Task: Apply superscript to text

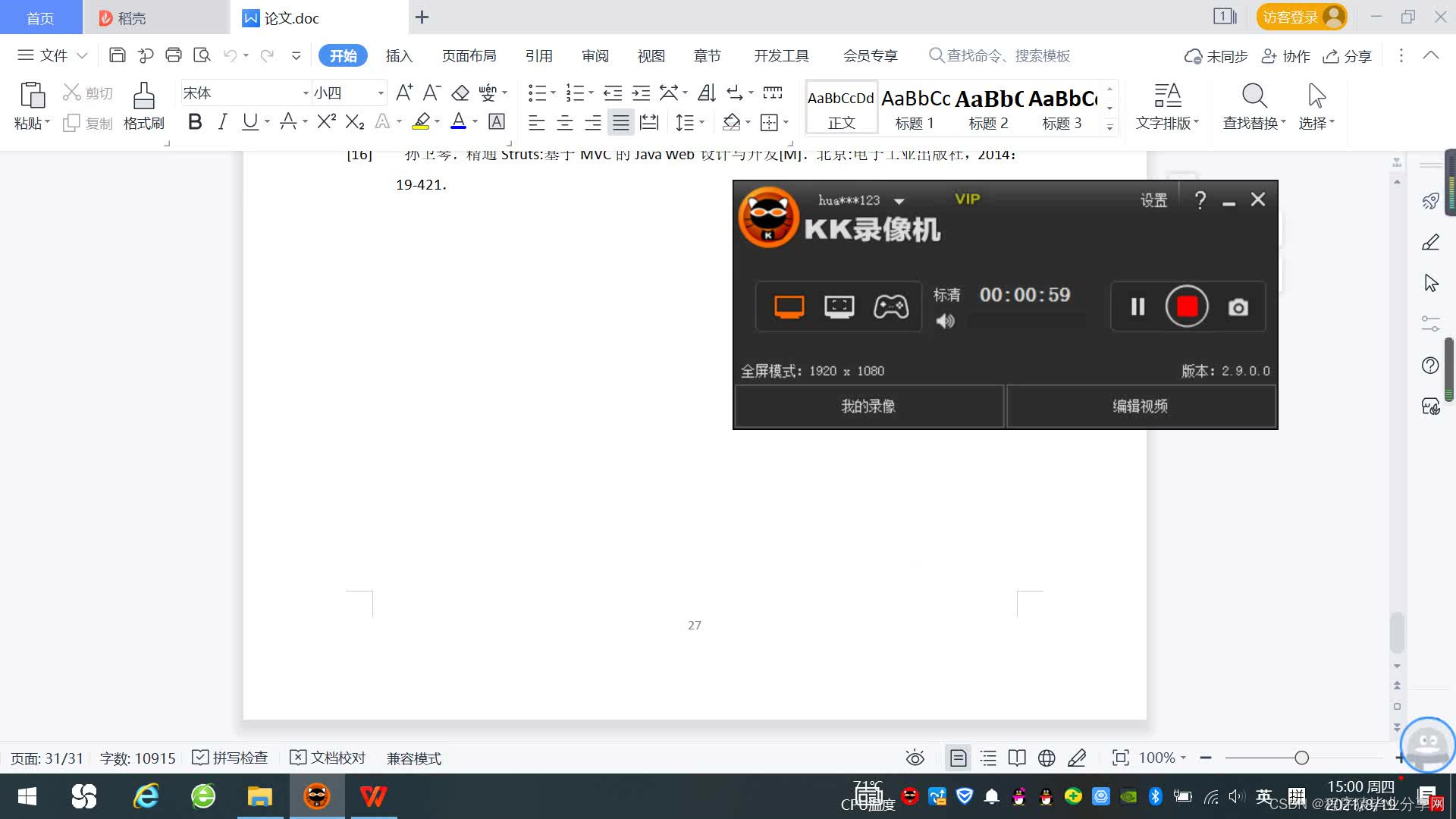Action: [327, 121]
